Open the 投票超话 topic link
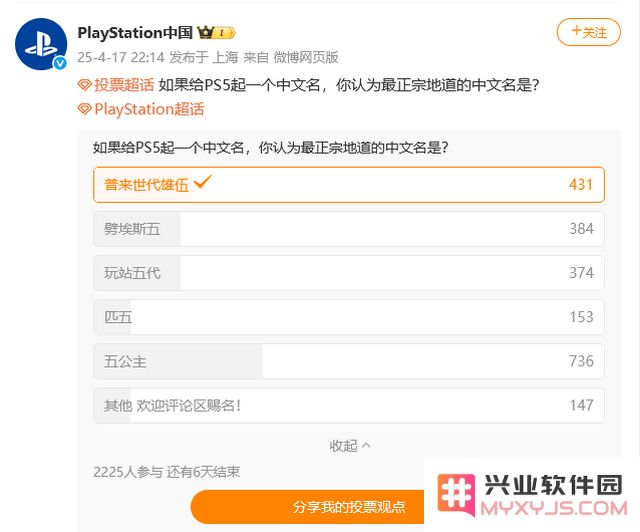 (124, 85)
